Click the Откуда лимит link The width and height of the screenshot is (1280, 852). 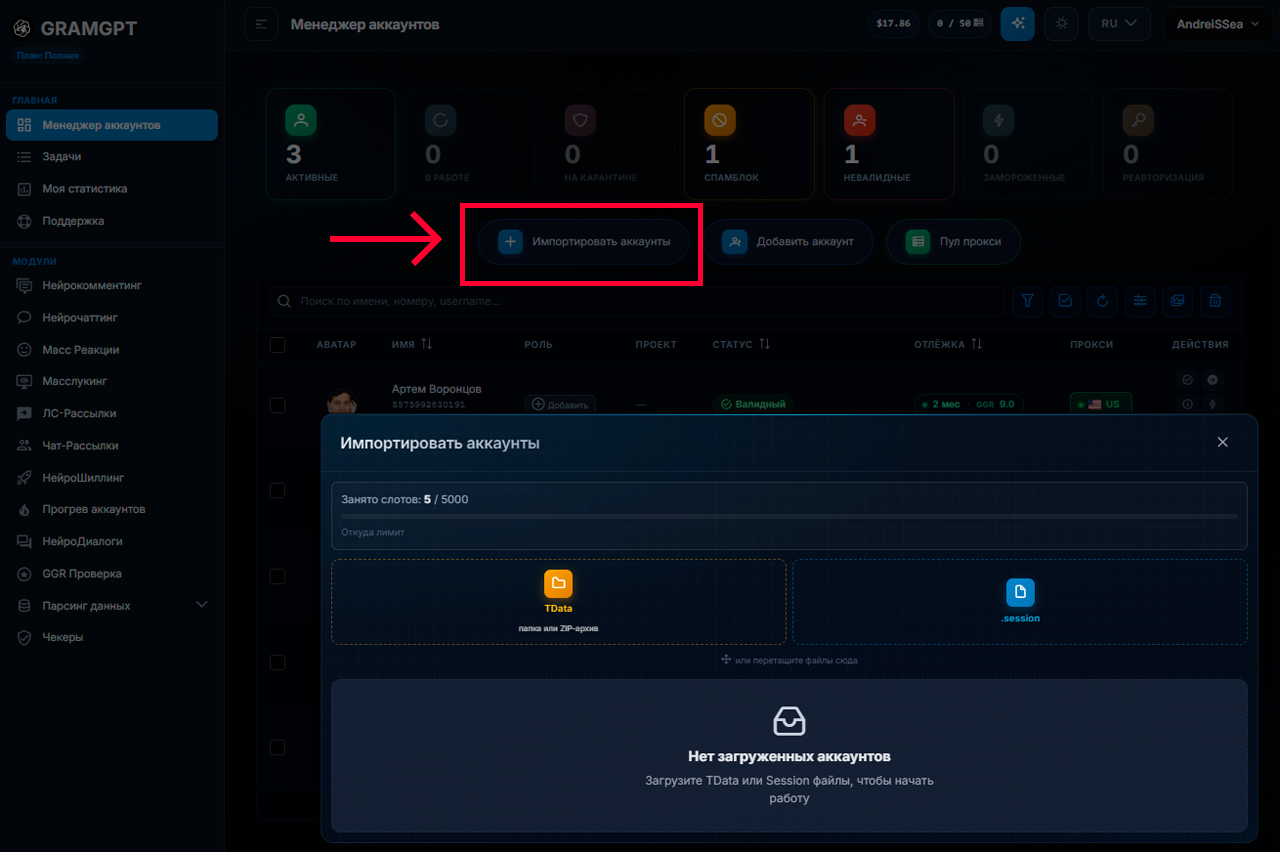tap(373, 532)
